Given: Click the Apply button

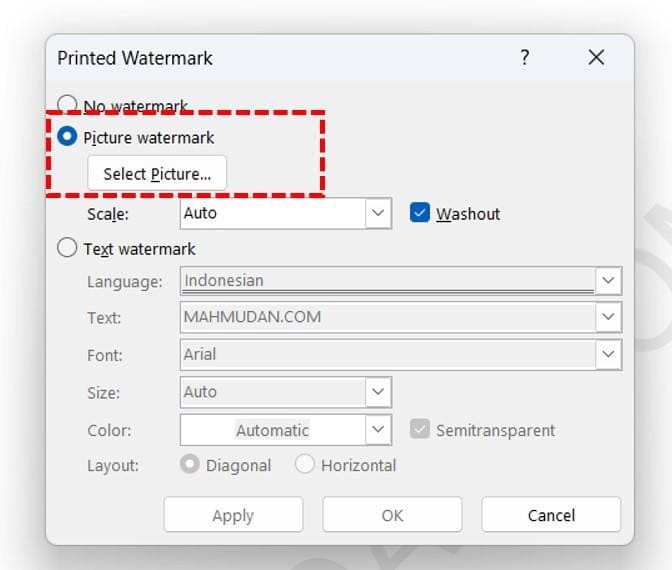Looking at the screenshot, I should coord(233,515).
